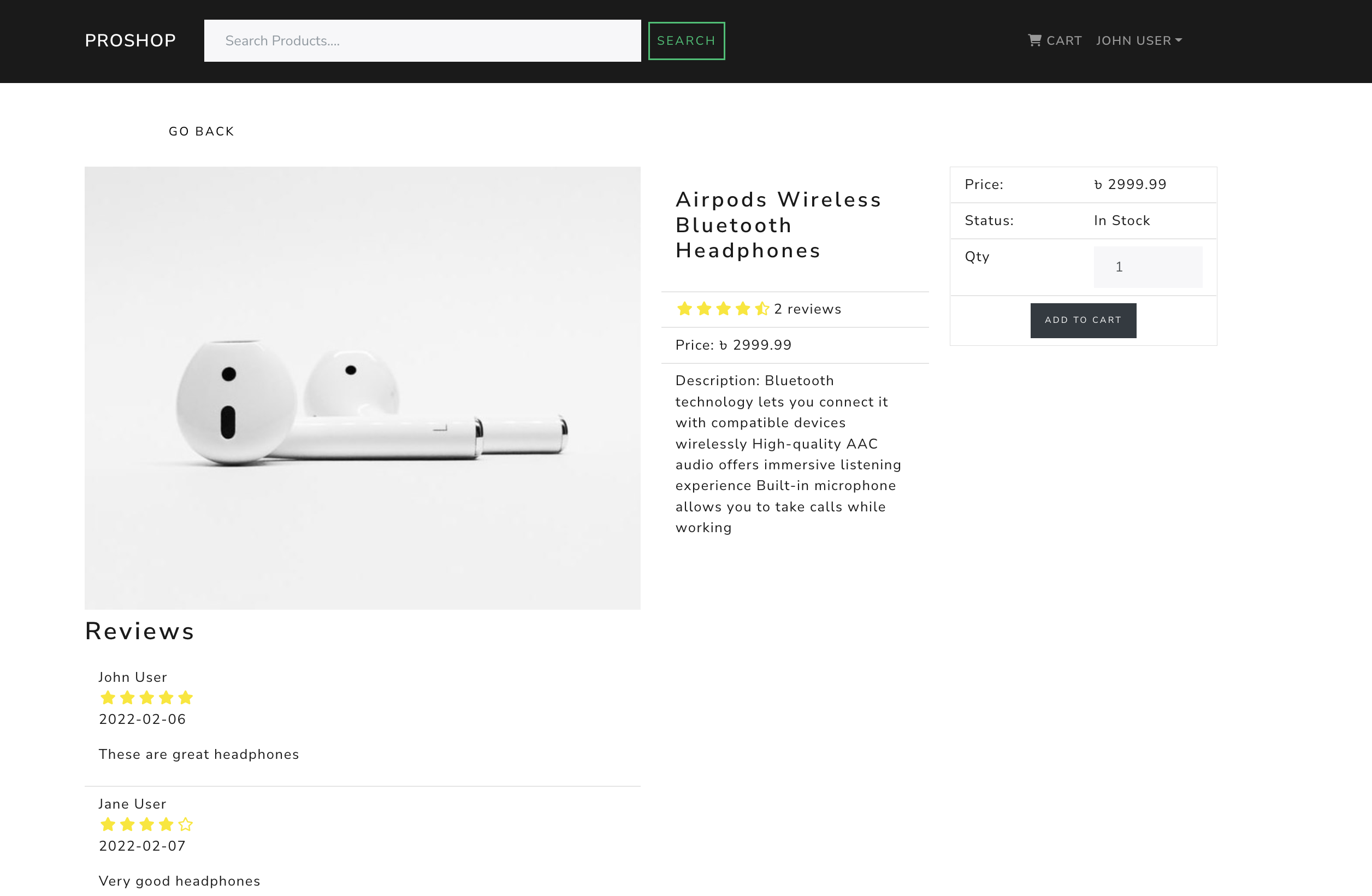Open the shopping cart icon
Viewport: 1372px width, 896px height.
pos(1036,40)
